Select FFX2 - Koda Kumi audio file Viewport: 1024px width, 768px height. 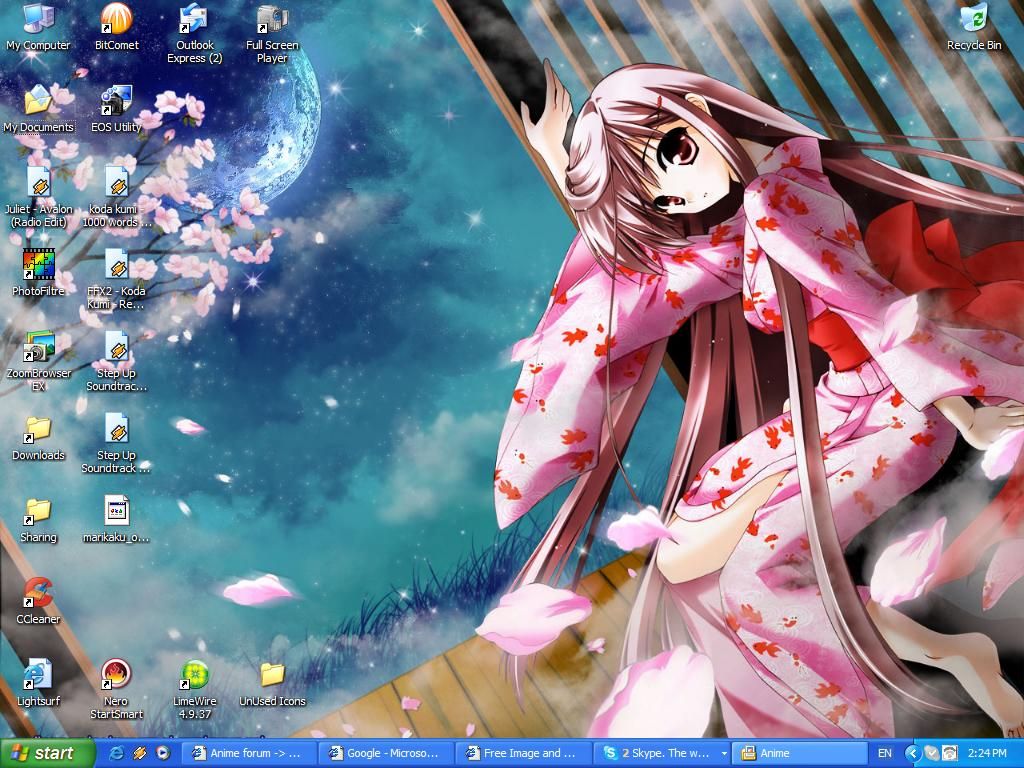[116, 280]
